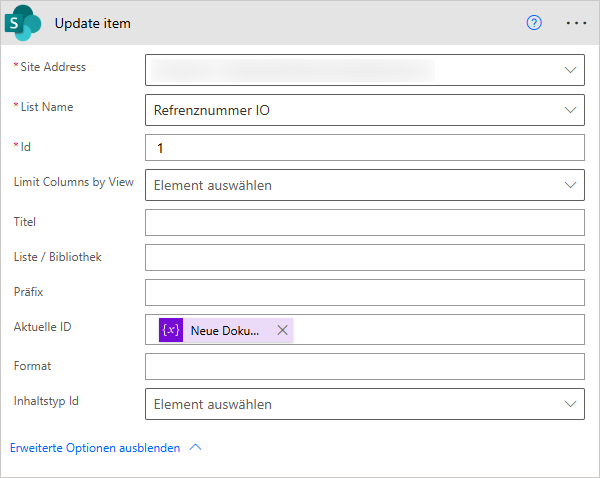This screenshot has height=478, width=600.
Task: Click into the Titel text field
Action: point(364,222)
